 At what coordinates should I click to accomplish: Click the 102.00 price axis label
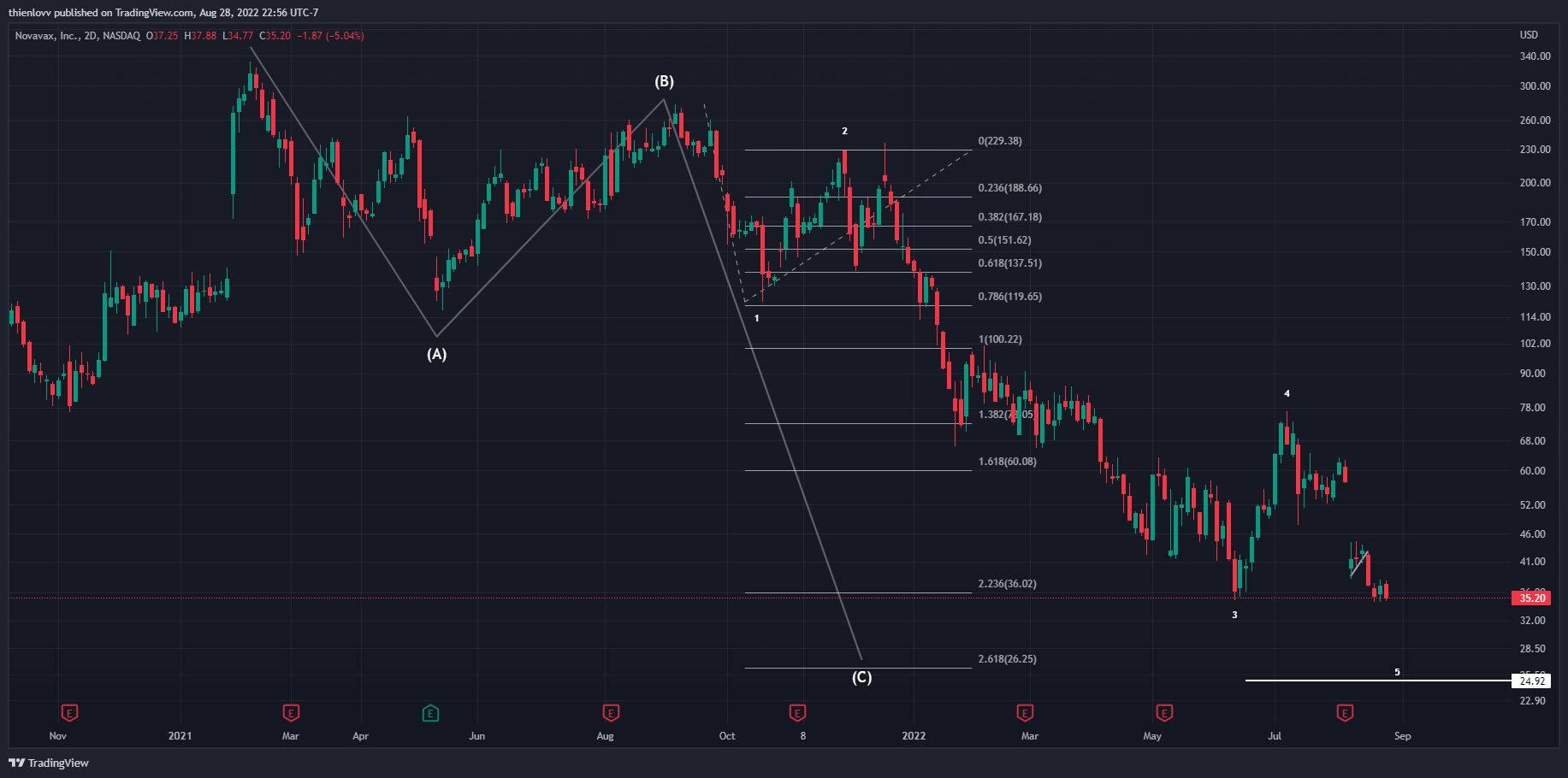point(1535,344)
